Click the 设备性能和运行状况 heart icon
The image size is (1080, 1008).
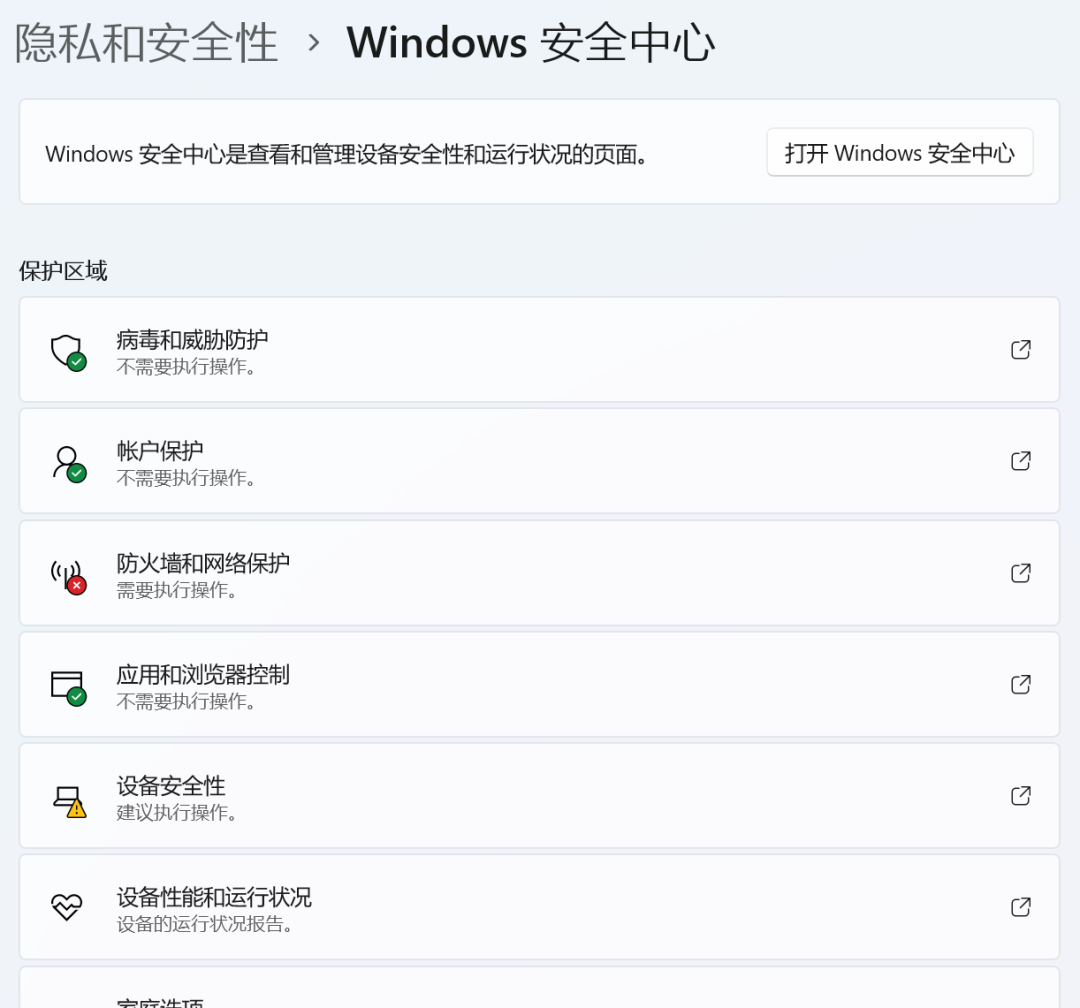click(x=67, y=907)
